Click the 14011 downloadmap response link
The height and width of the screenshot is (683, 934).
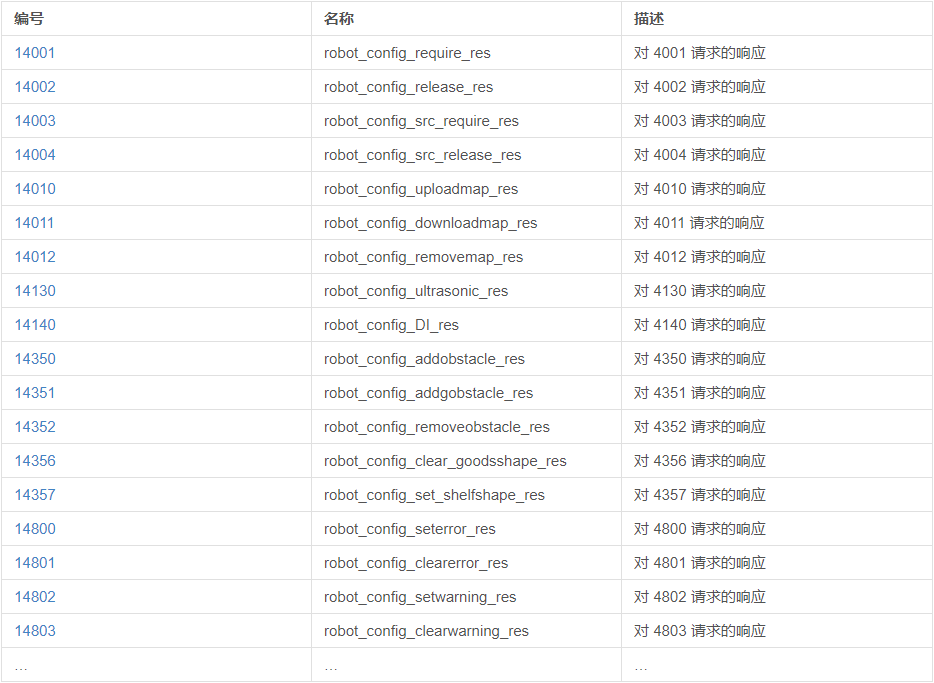(35, 223)
